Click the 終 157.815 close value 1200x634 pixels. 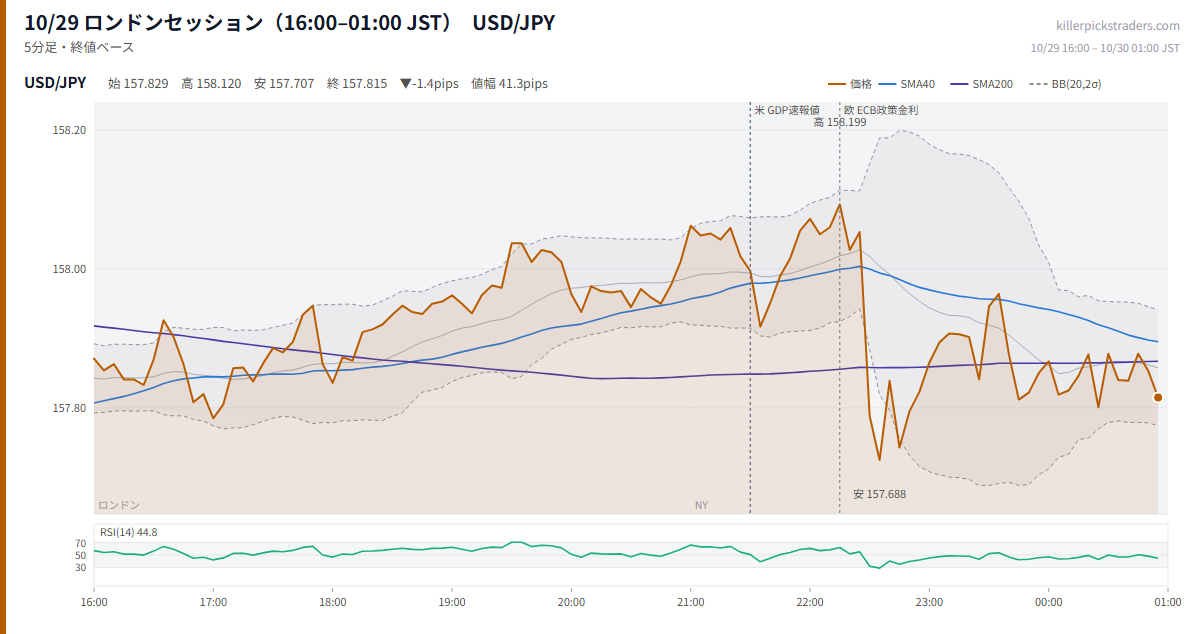coord(357,84)
